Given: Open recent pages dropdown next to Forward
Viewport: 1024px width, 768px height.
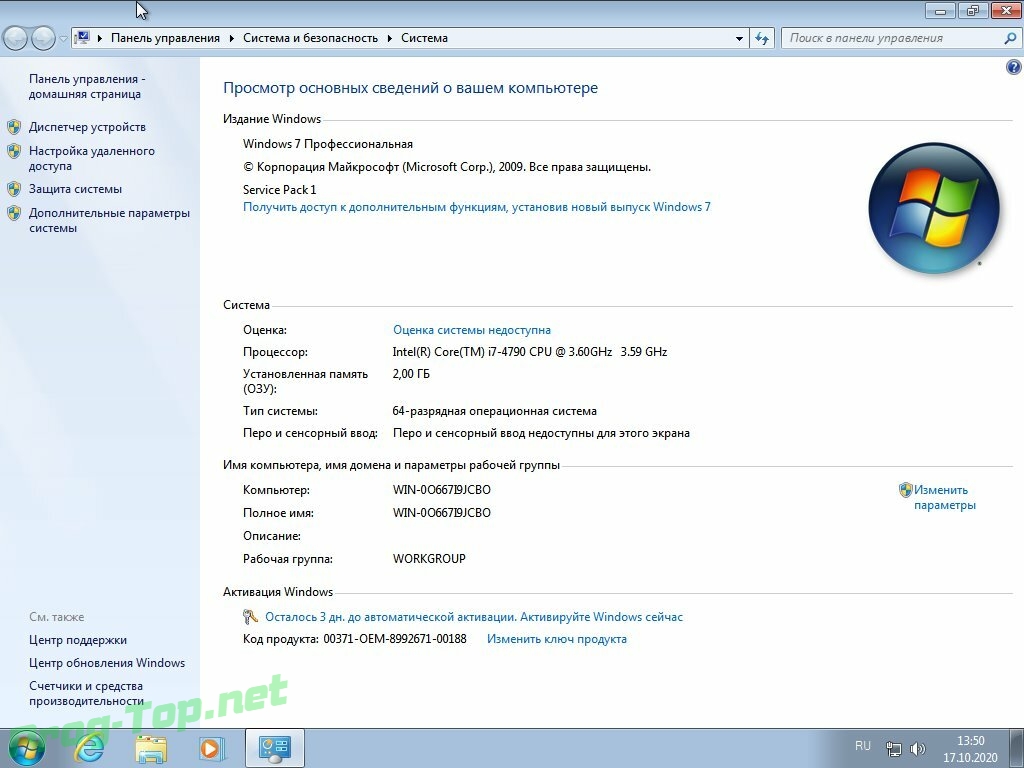Looking at the screenshot, I should point(63,39).
